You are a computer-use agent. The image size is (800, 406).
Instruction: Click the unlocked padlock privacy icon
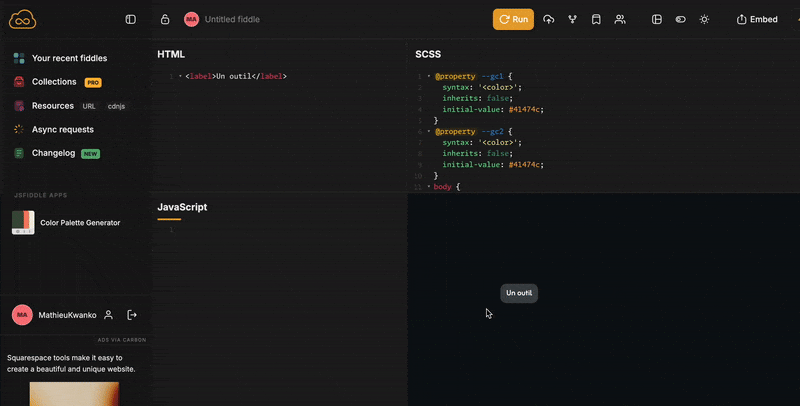point(165,19)
